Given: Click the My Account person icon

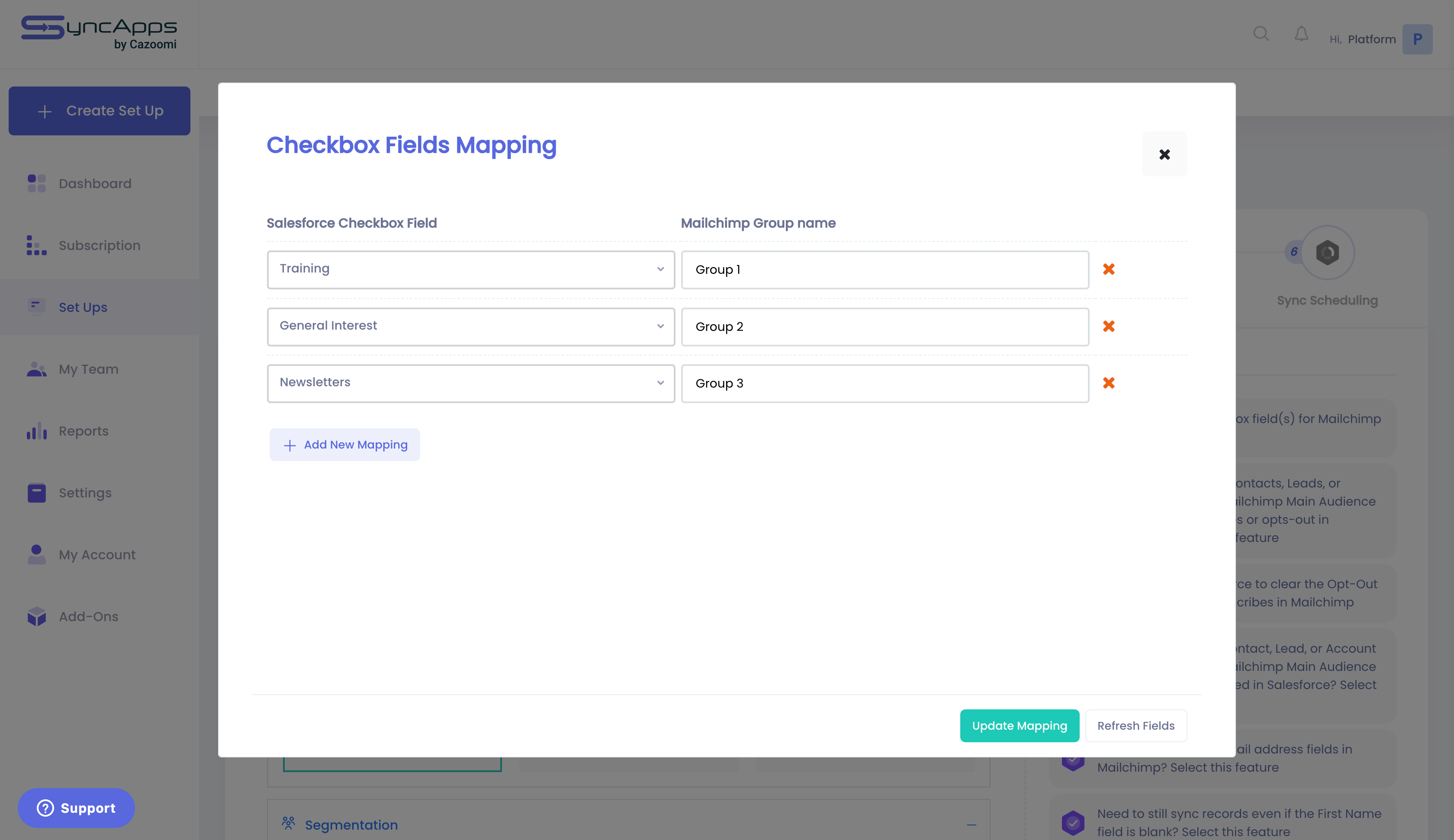Looking at the screenshot, I should (x=36, y=555).
